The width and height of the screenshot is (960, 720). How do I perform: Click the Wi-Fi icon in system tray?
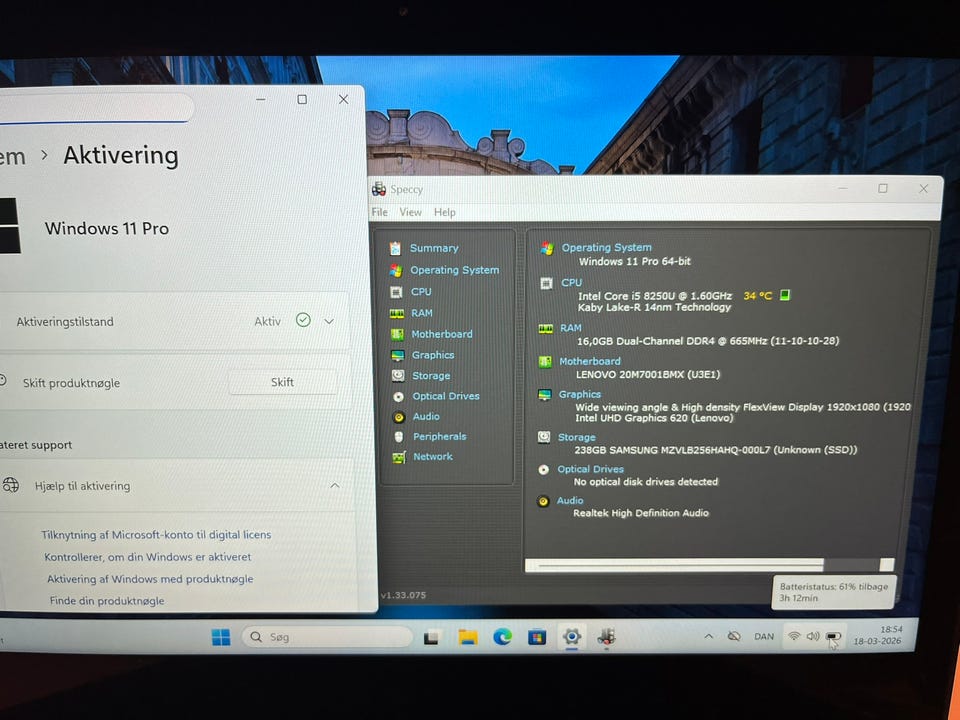(794, 636)
